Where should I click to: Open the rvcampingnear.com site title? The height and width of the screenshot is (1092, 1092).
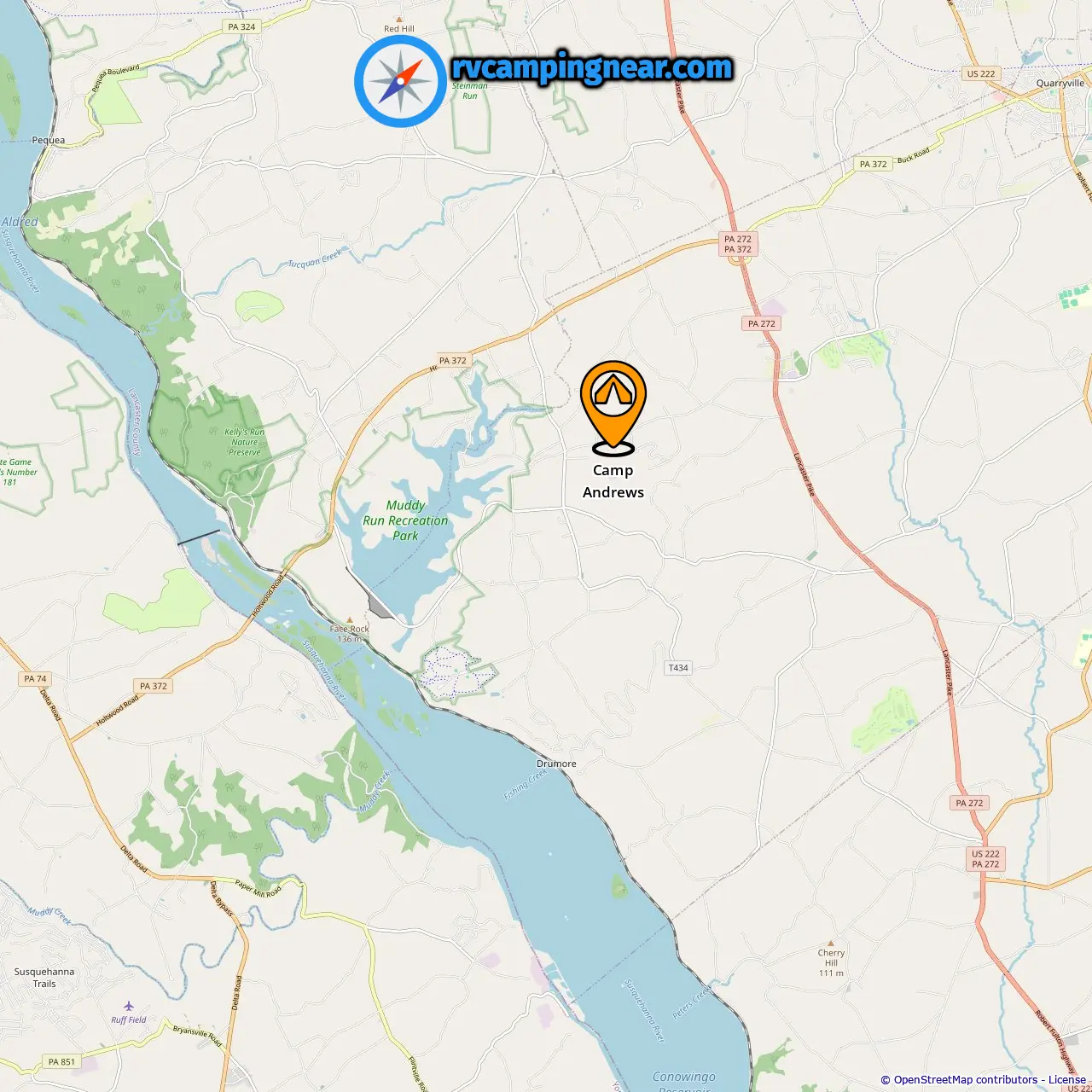point(592,68)
